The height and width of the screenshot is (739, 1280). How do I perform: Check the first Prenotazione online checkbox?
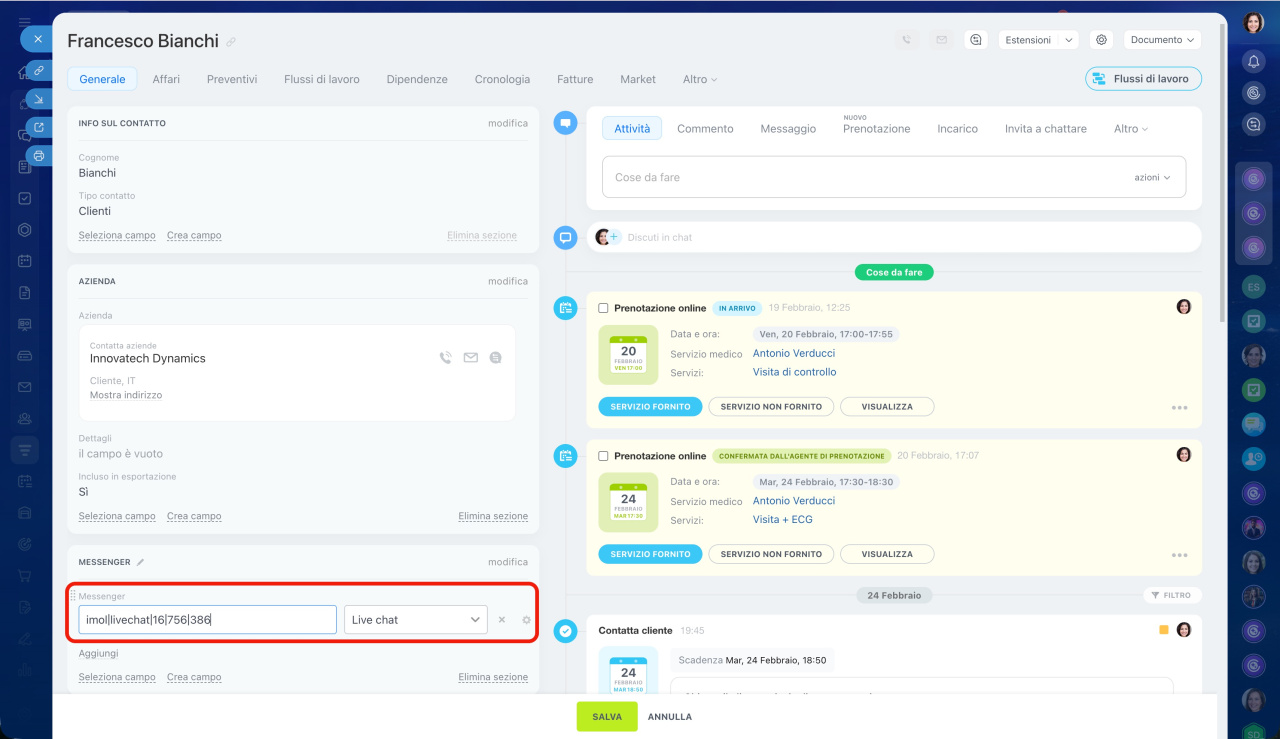(603, 308)
